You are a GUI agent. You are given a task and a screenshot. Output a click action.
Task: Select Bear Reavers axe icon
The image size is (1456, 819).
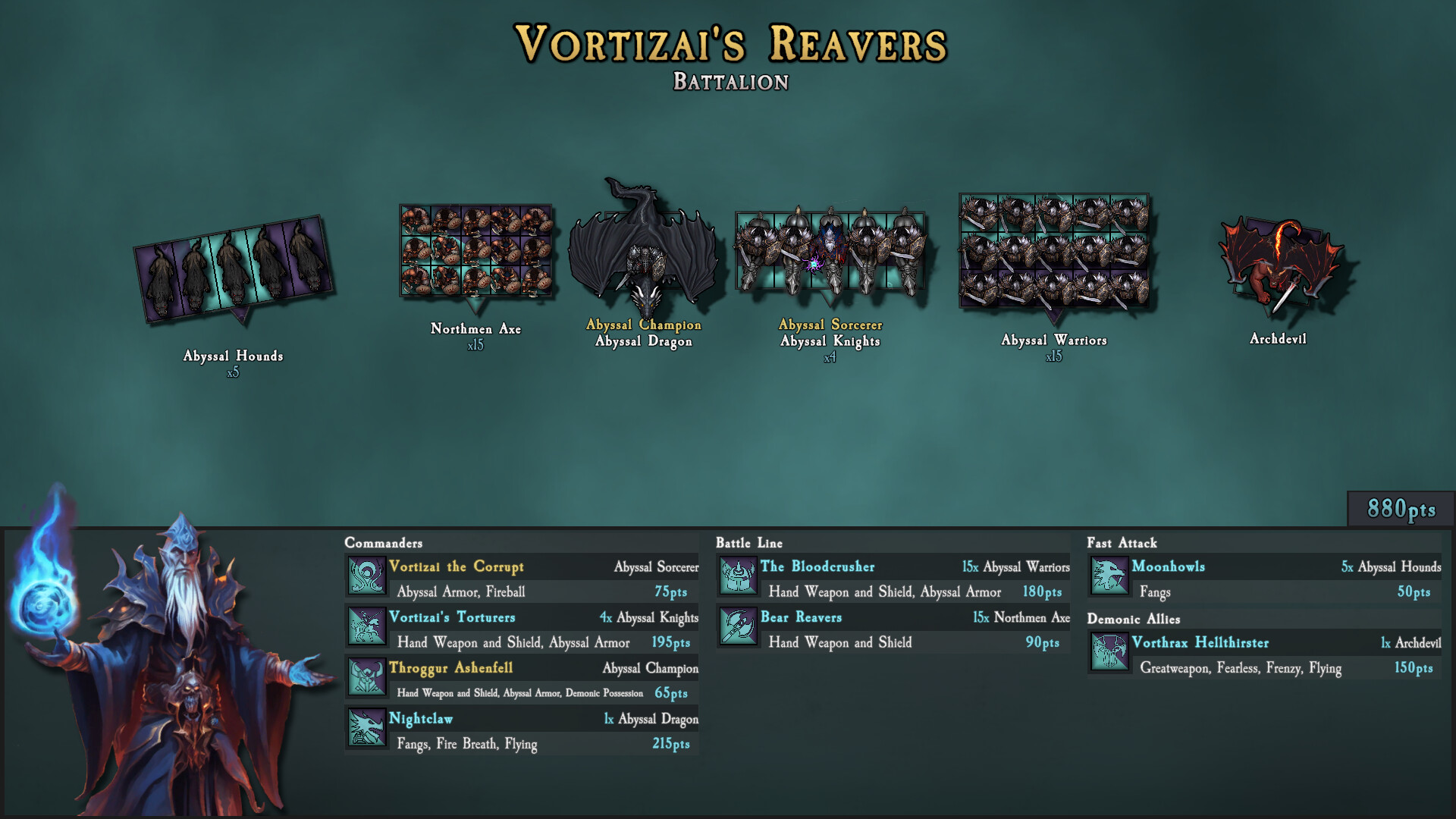[x=738, y=626]
